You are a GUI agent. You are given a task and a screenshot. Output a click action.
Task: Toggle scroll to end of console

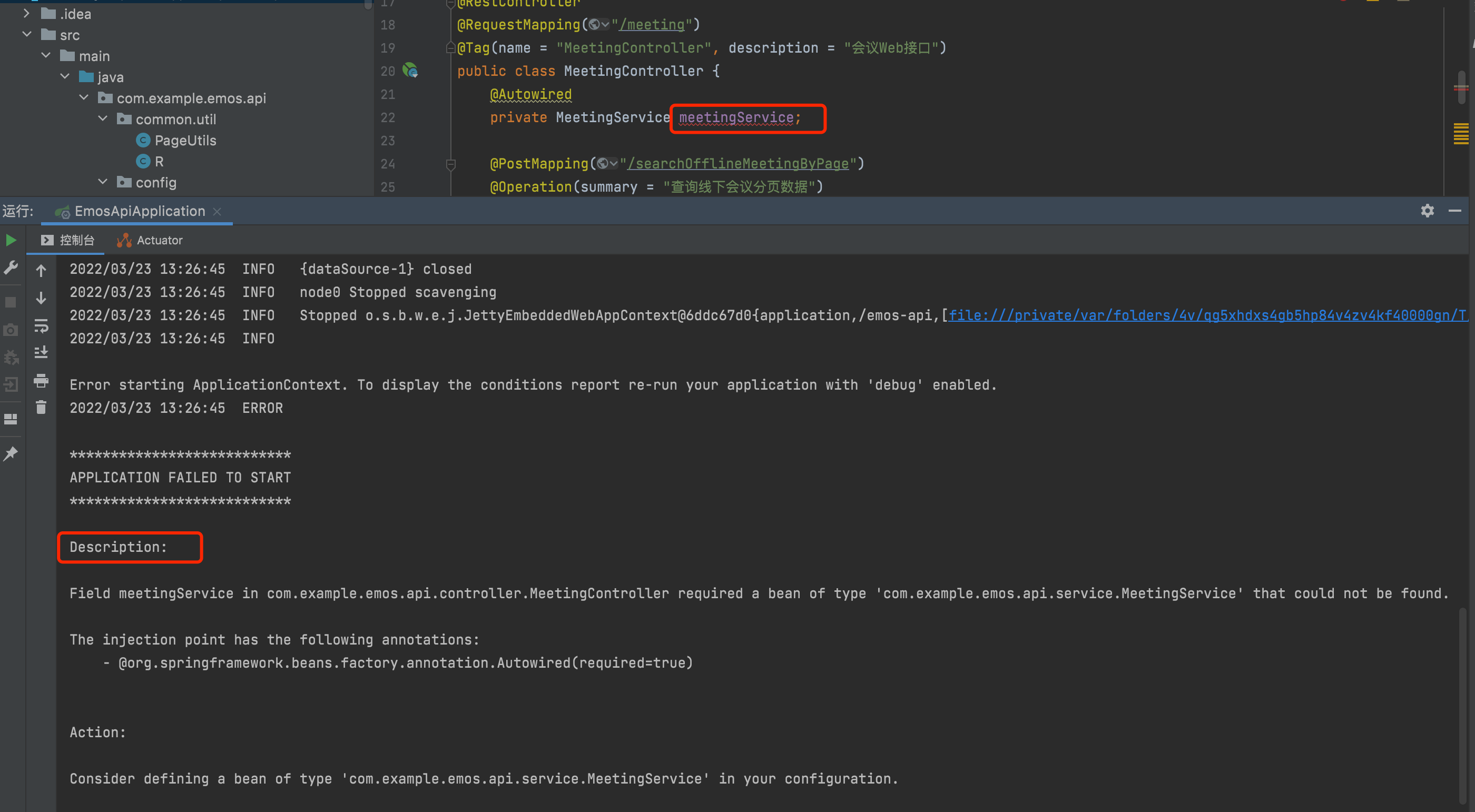coord(41,352)
